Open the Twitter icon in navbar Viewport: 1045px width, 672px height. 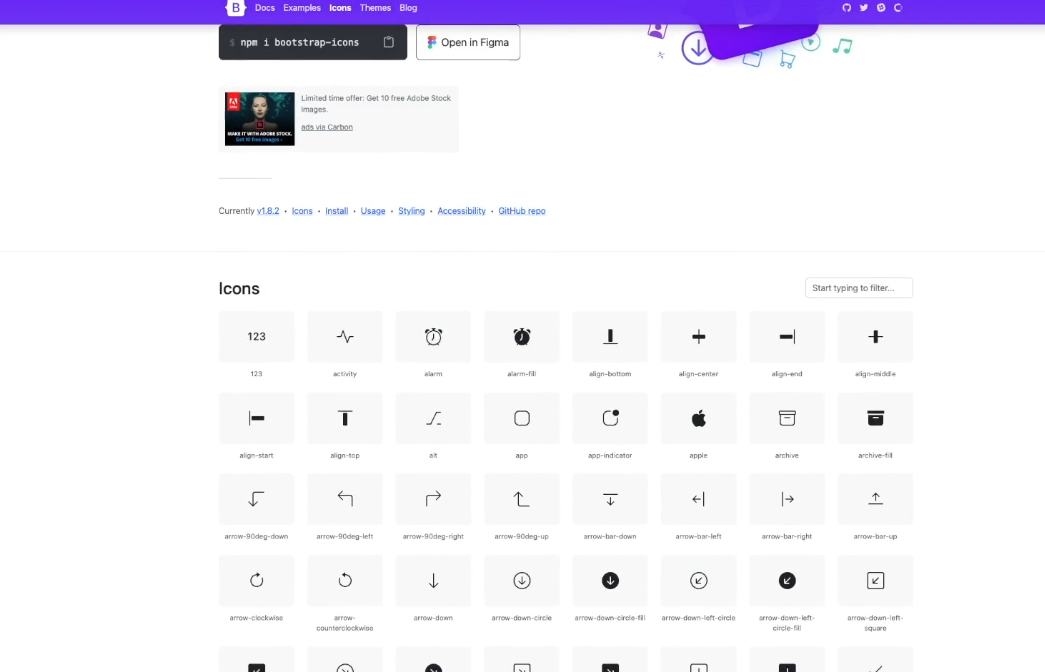tap(864, 7)
